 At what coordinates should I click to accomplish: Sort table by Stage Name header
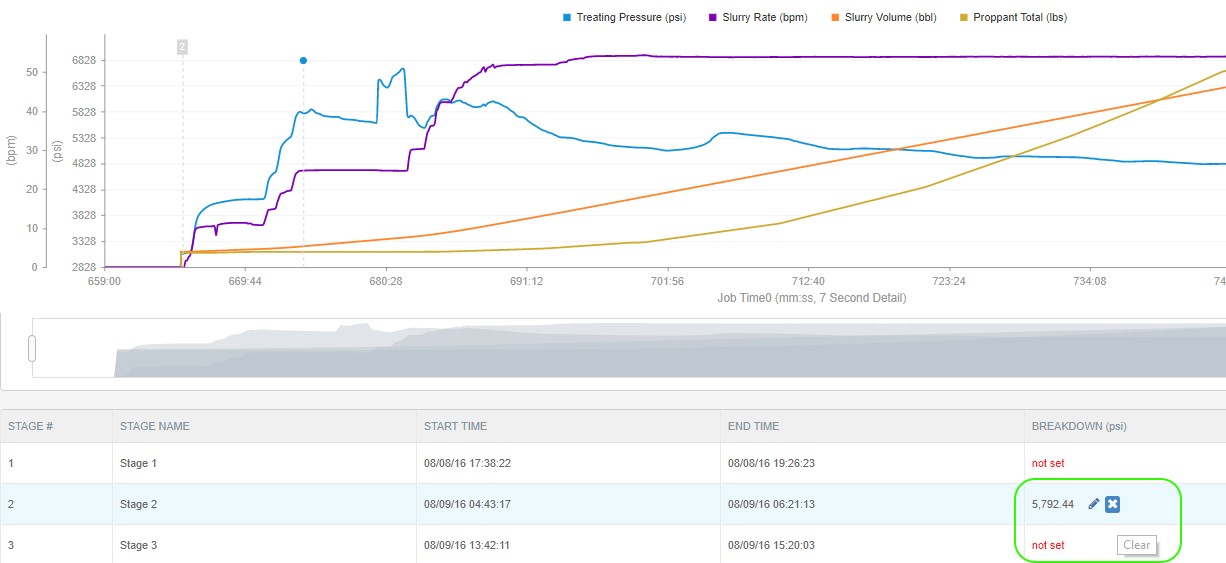coord(155,426)
